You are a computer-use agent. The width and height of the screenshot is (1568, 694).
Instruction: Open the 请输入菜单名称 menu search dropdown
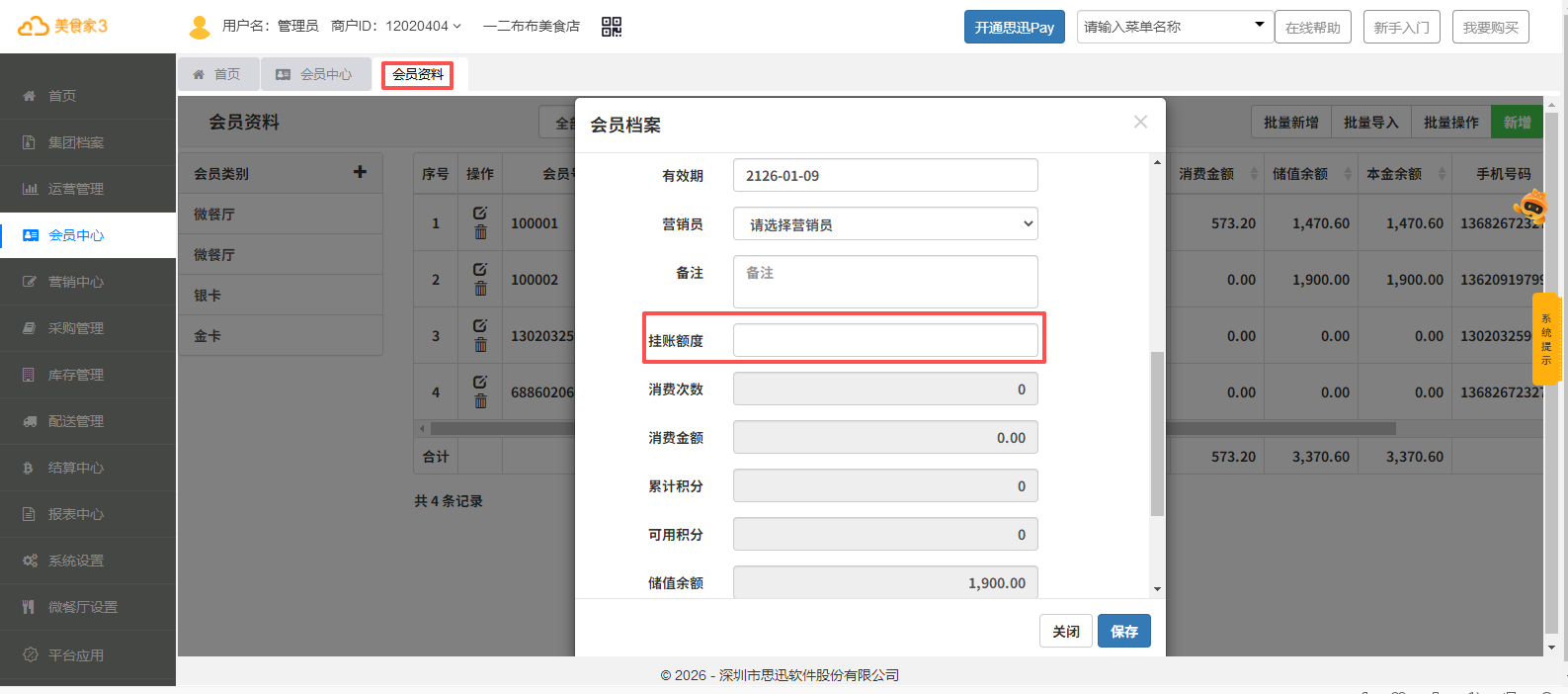[x=1174, y=27]
